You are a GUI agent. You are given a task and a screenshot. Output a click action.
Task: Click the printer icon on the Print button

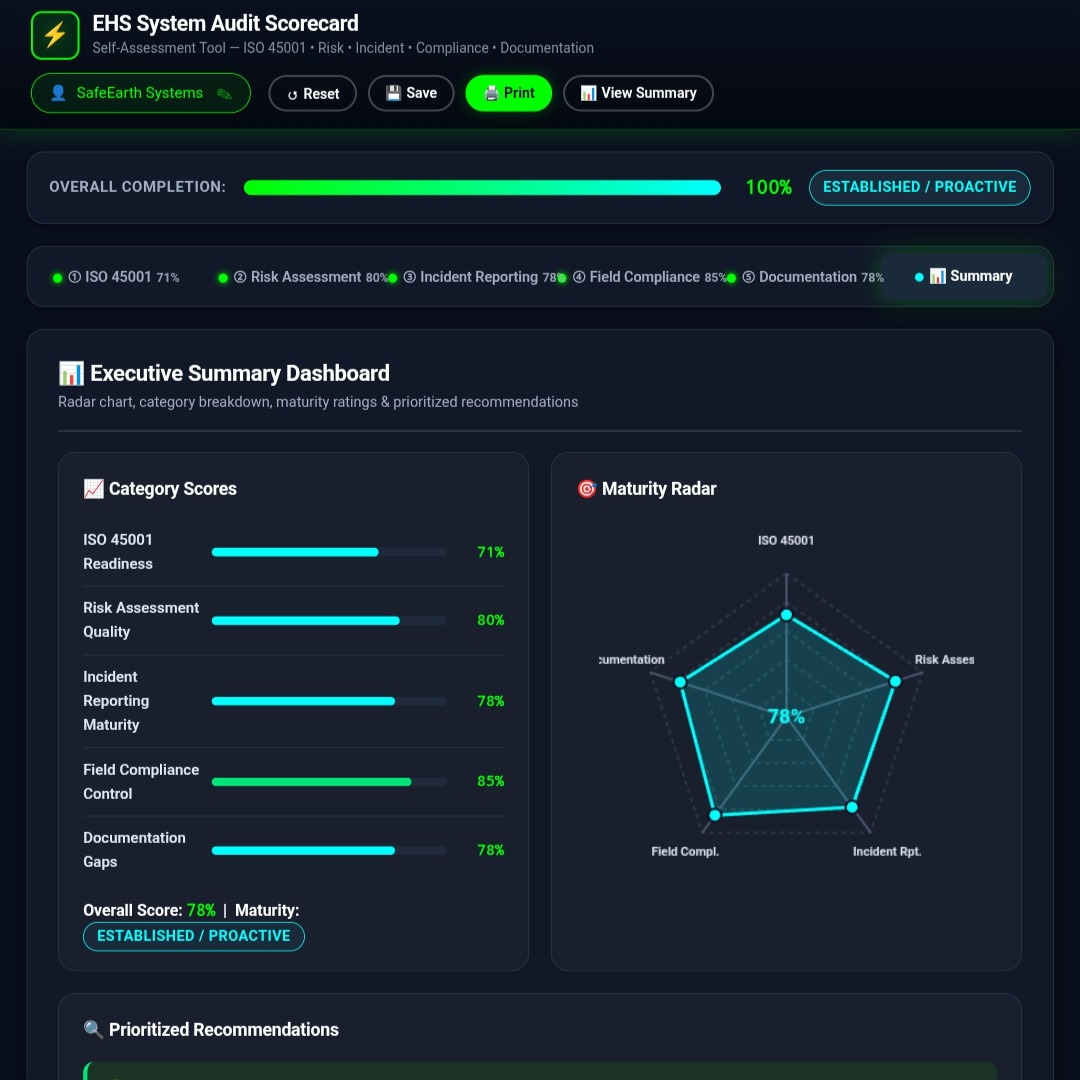pos(492,93)
